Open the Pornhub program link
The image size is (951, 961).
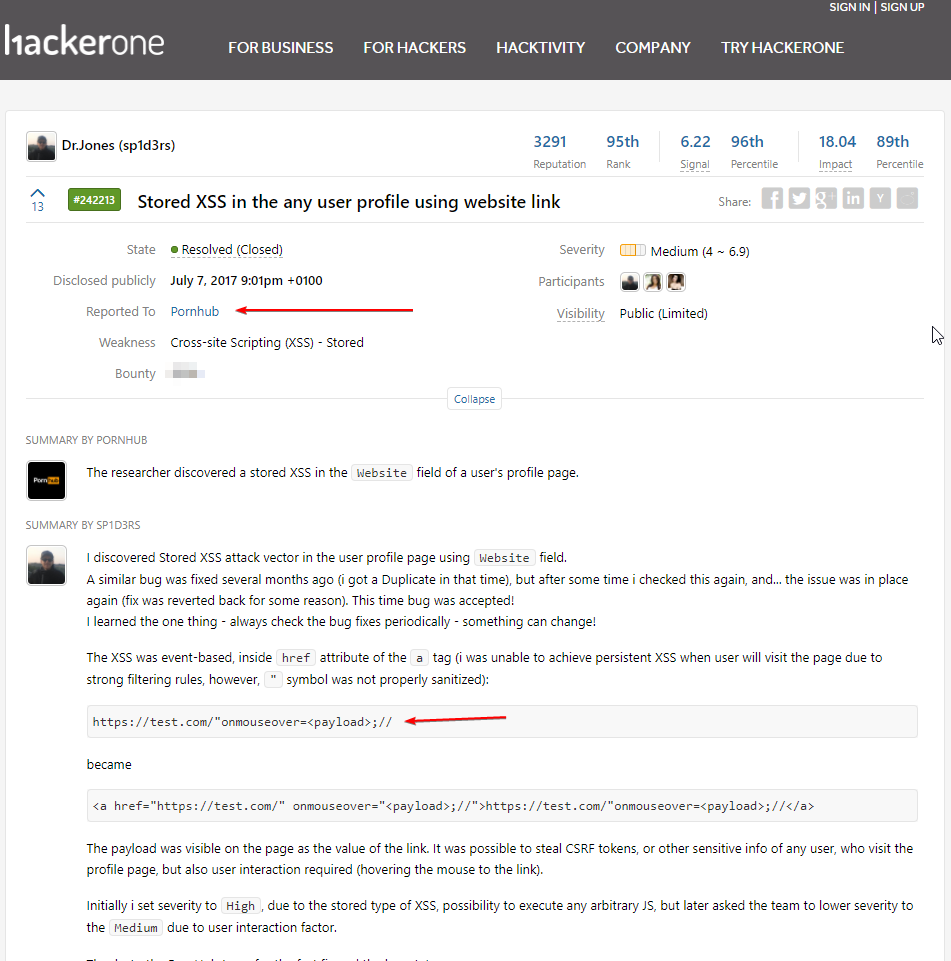tap(194, 311)
